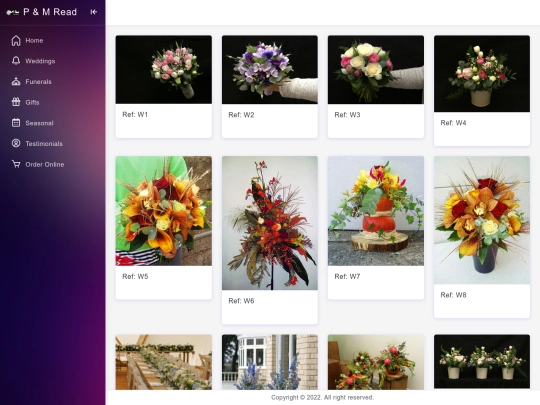Open the W8 orange orchid vase photo

coord(482,220)
